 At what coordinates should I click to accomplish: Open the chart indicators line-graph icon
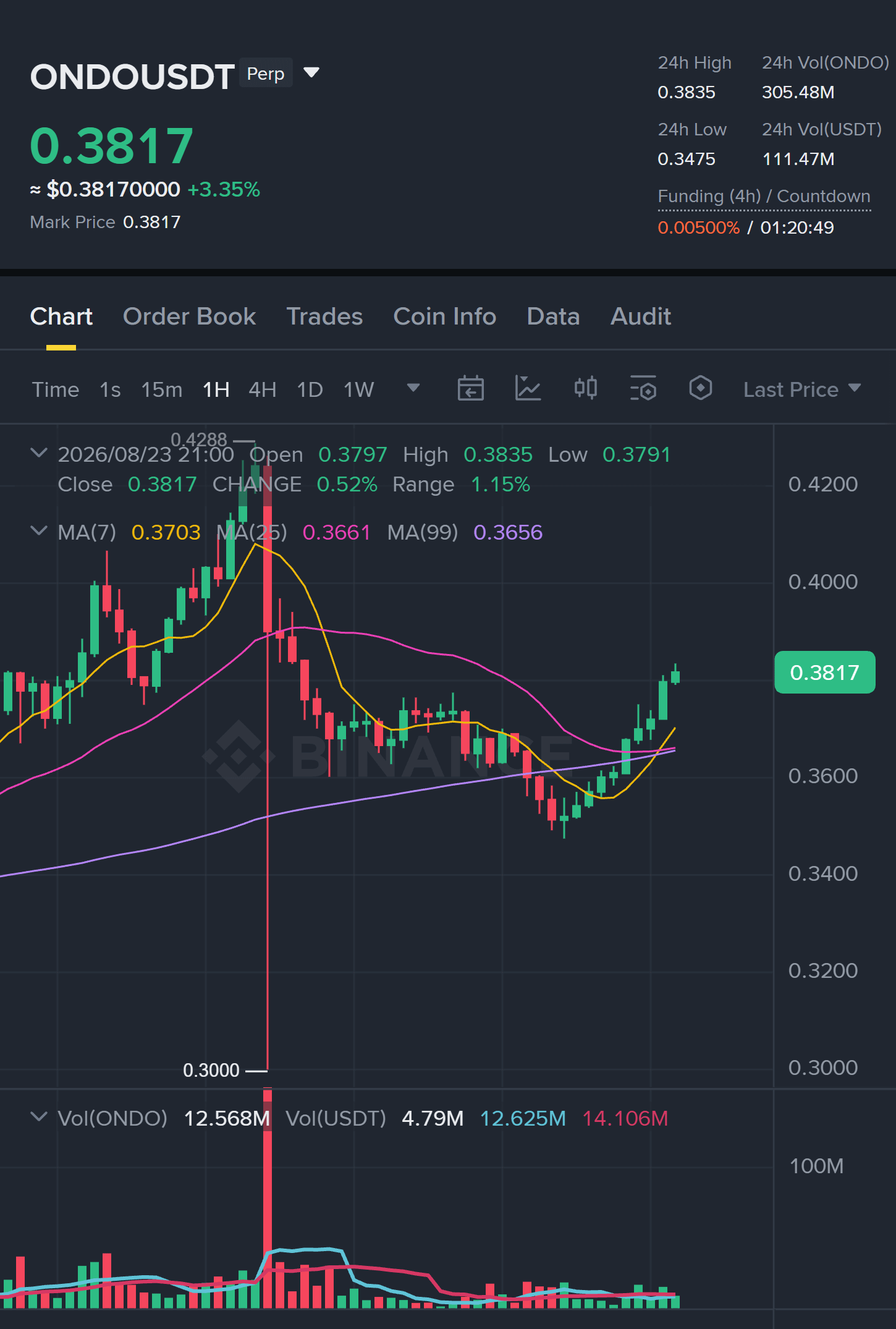click(x=528, y=389)
